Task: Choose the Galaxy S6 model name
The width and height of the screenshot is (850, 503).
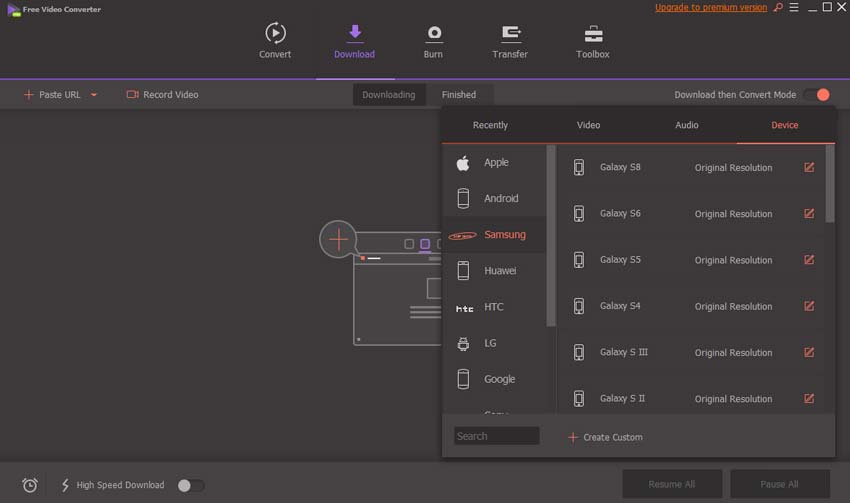Action: (x=620, y=214)
